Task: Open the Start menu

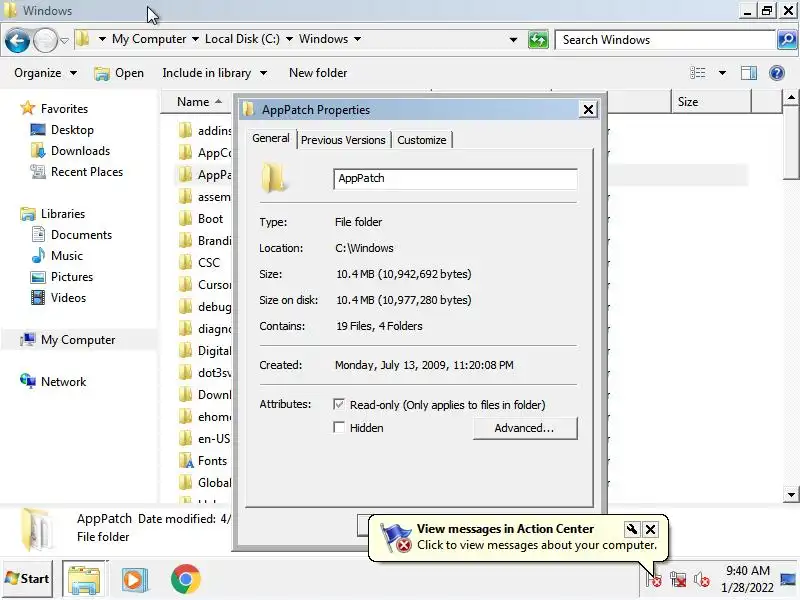Action: click(x=28, y=579)
